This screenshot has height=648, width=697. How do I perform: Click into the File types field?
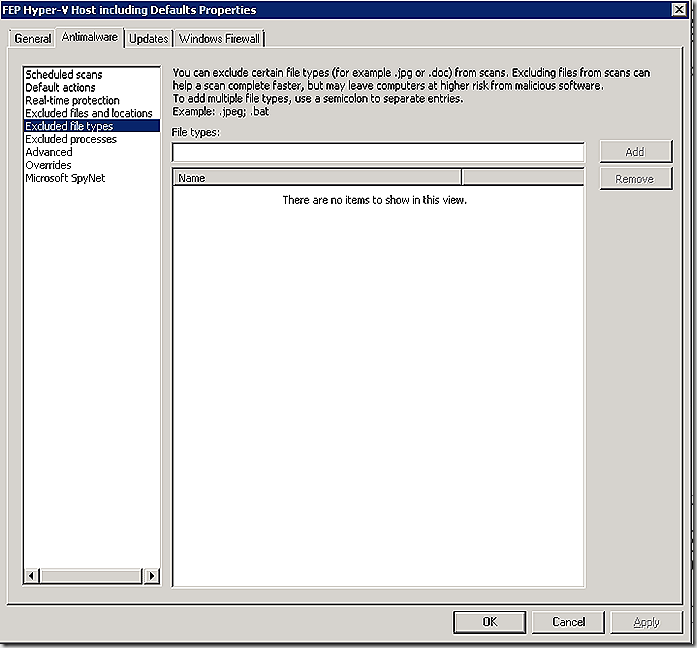[378, 152]
